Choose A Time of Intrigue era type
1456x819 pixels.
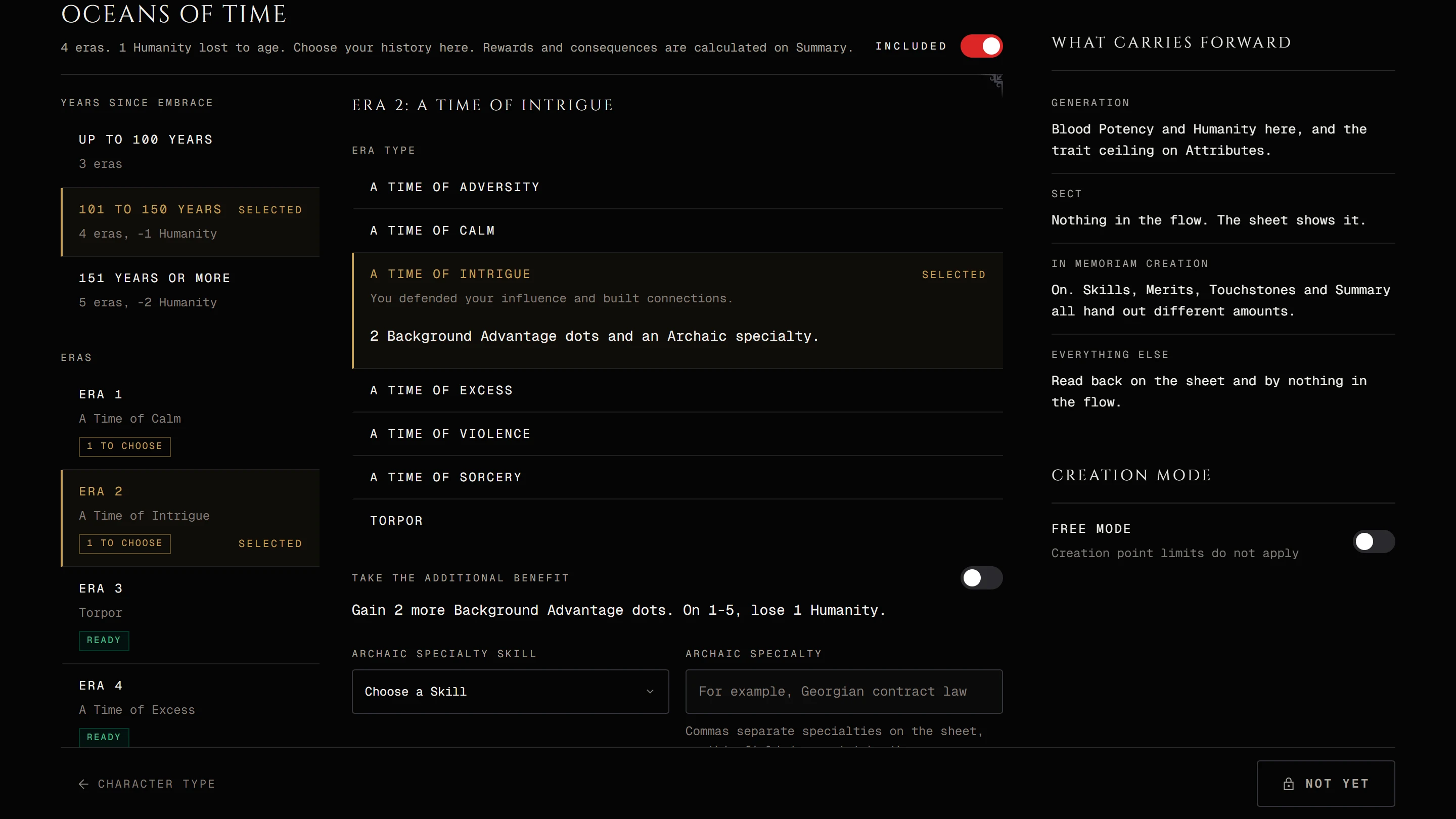pos(677,311)
